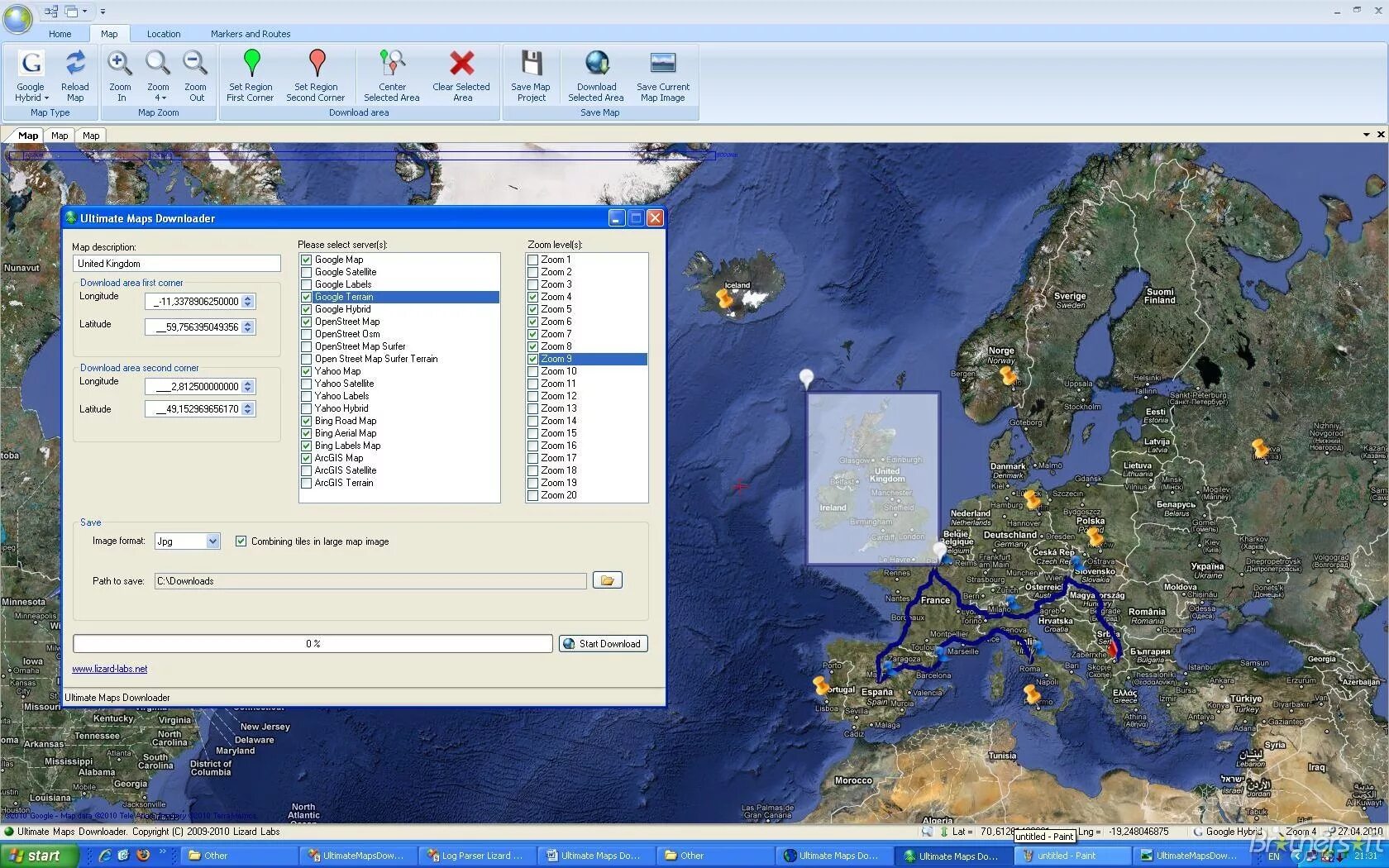Open 'untitled - Paint' taskbar item
1389x868 pixels.
pyautogui.click(x=1072, y=856)
